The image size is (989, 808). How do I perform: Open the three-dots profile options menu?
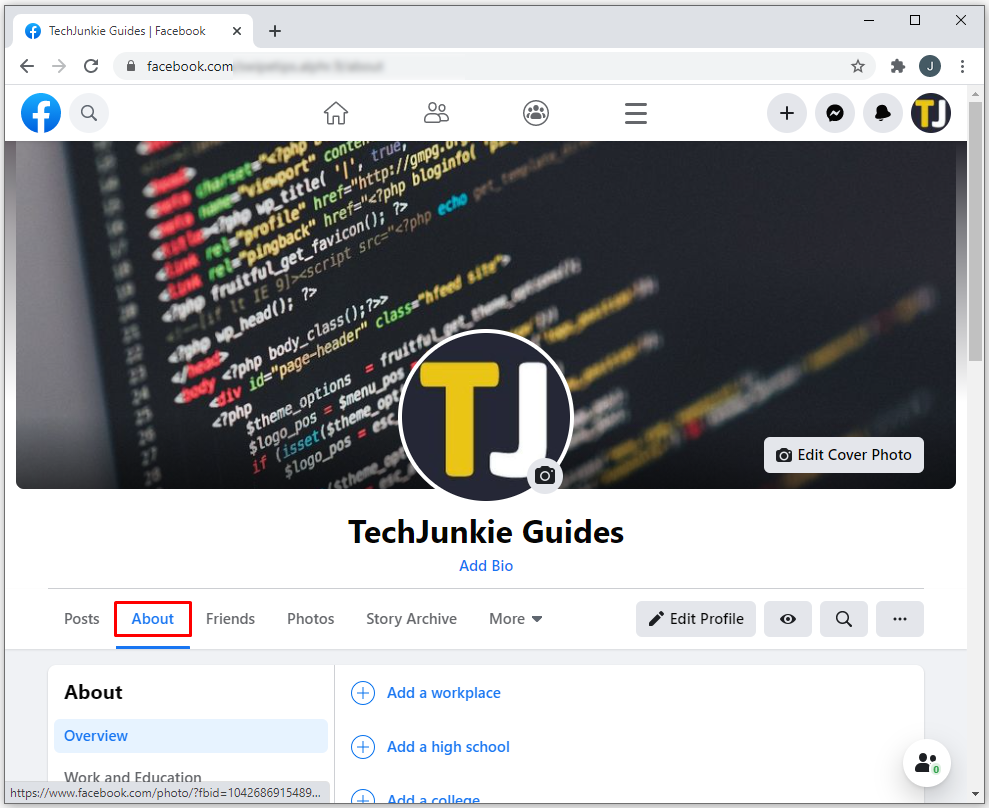click(900, 619)
